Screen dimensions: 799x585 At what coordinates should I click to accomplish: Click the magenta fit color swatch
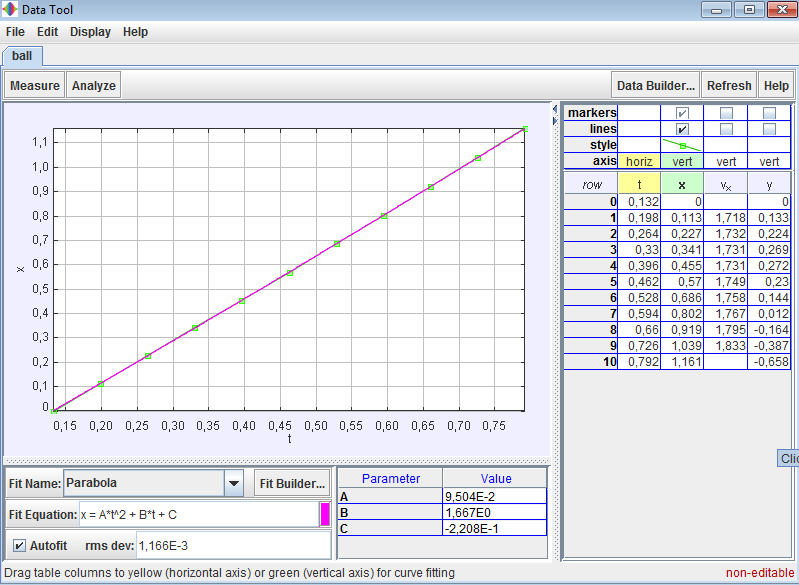point(325,515)
